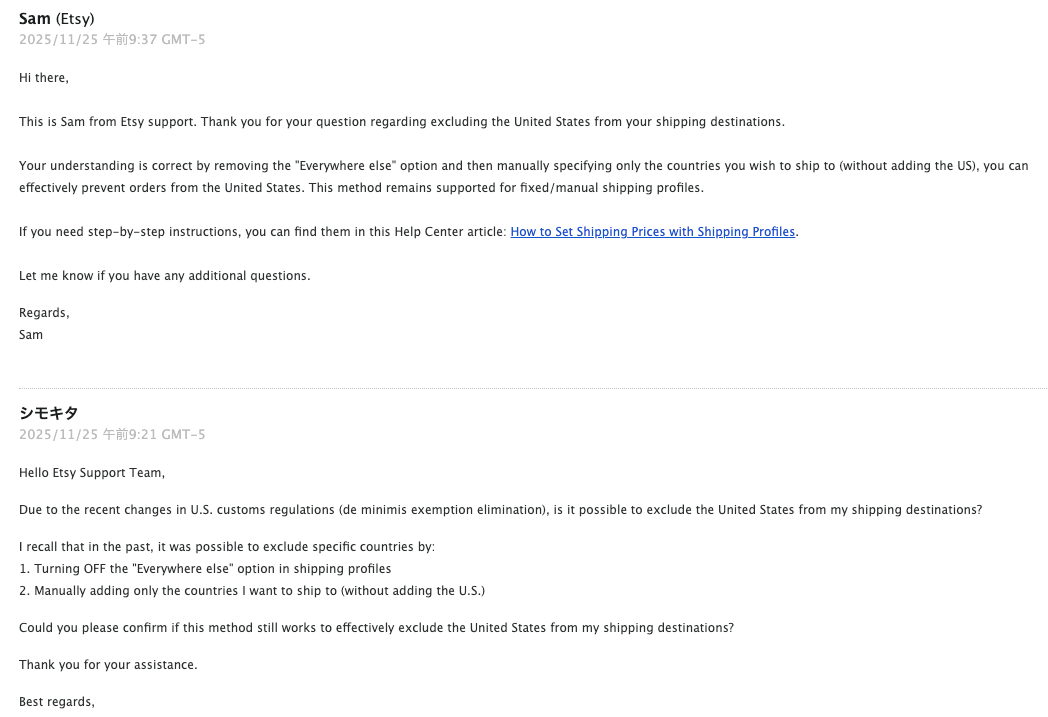Click step 2 about manually adding countries
Viewport: 1048px width, 717px height.
[252, 591]
